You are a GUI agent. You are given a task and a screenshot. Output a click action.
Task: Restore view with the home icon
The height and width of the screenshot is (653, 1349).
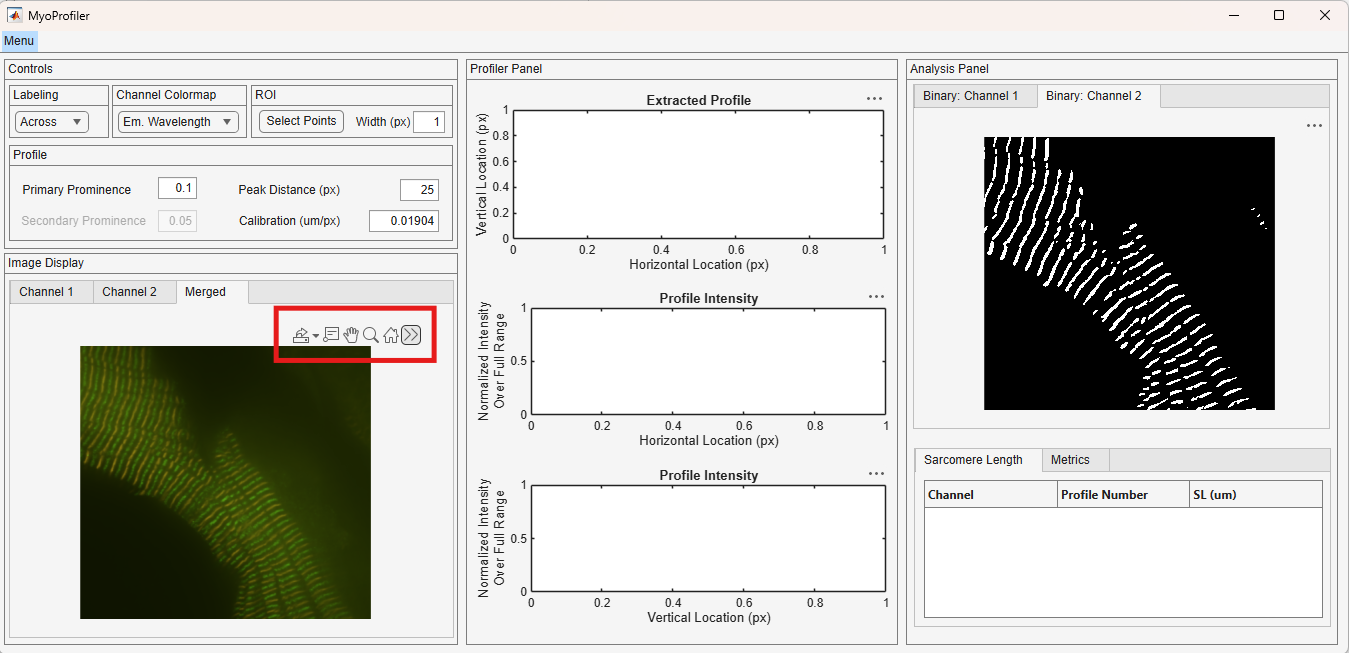click(x=391, y=335)
